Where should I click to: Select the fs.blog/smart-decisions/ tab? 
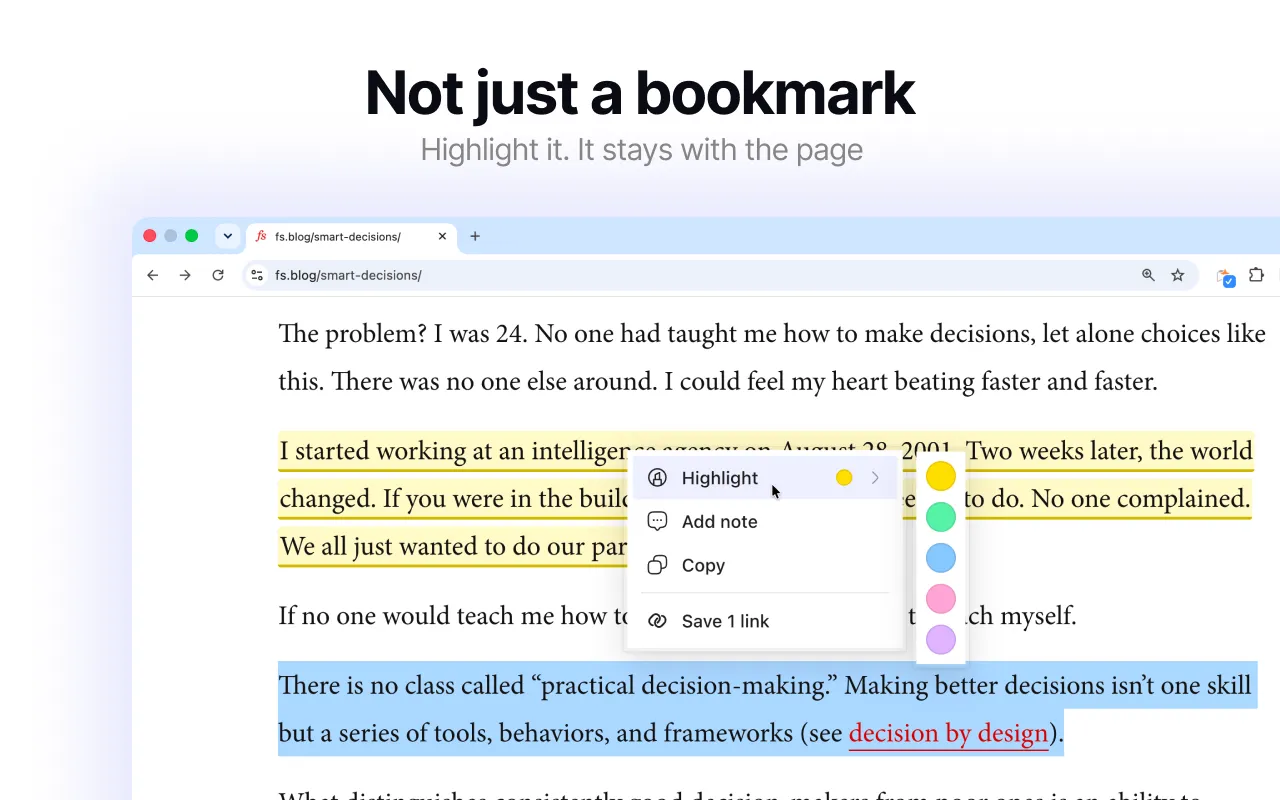tap(351, 237)
